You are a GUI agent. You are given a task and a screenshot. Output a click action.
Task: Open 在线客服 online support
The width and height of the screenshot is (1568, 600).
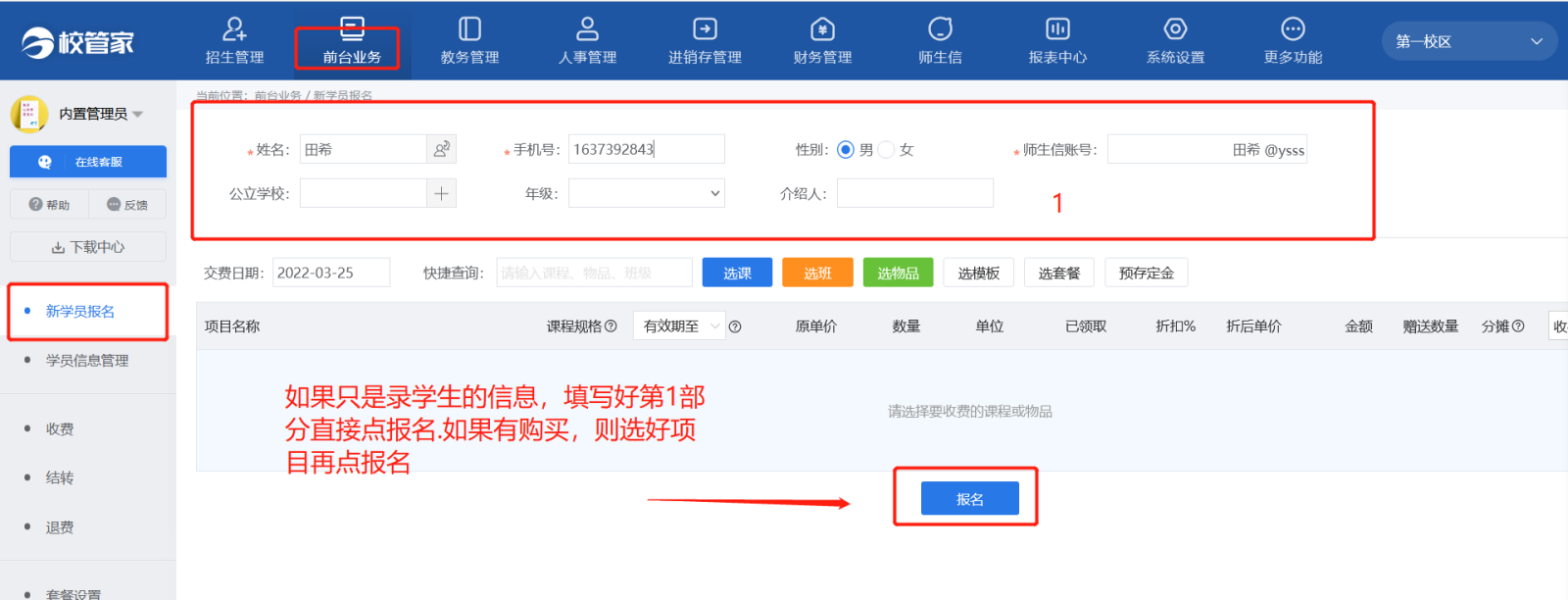[x=88, y=162]
